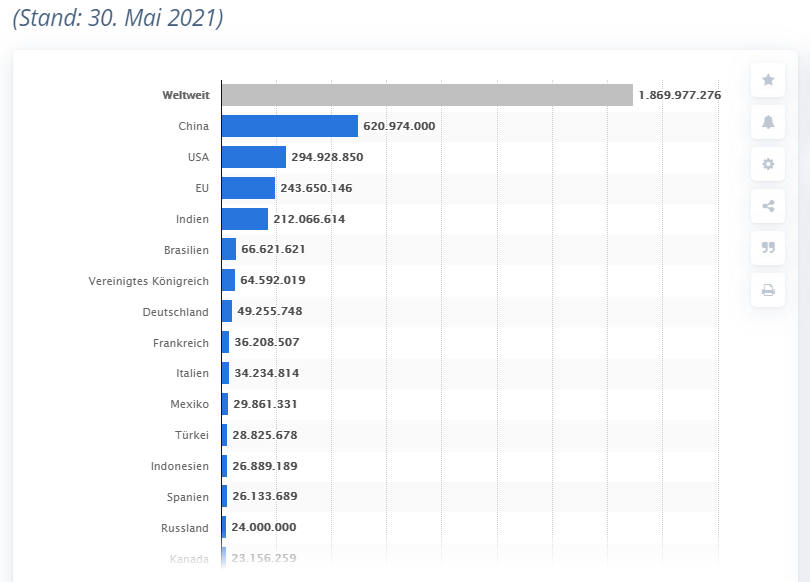
Task: Click the value 1.869.977.276
Action: (x=679, y=95)
